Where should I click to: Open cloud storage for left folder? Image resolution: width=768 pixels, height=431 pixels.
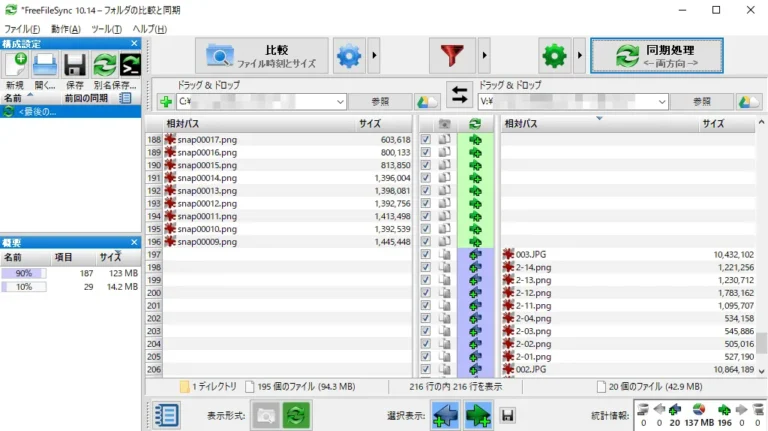coord(427,102)
